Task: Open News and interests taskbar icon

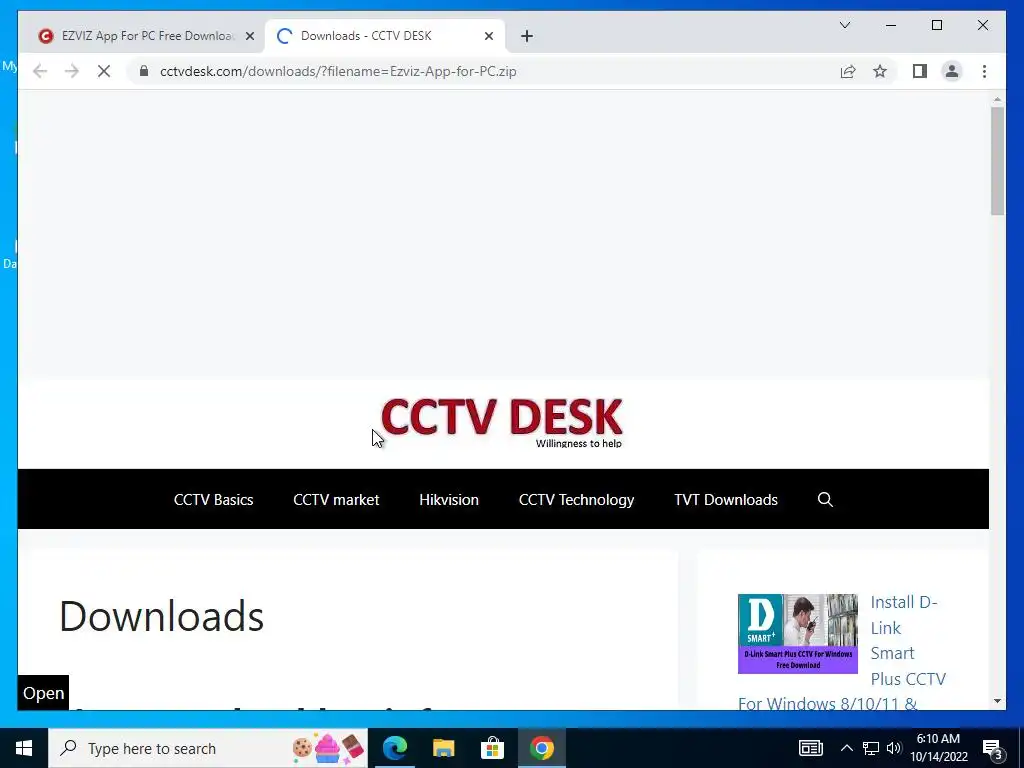Action: [x=810, y=748]
